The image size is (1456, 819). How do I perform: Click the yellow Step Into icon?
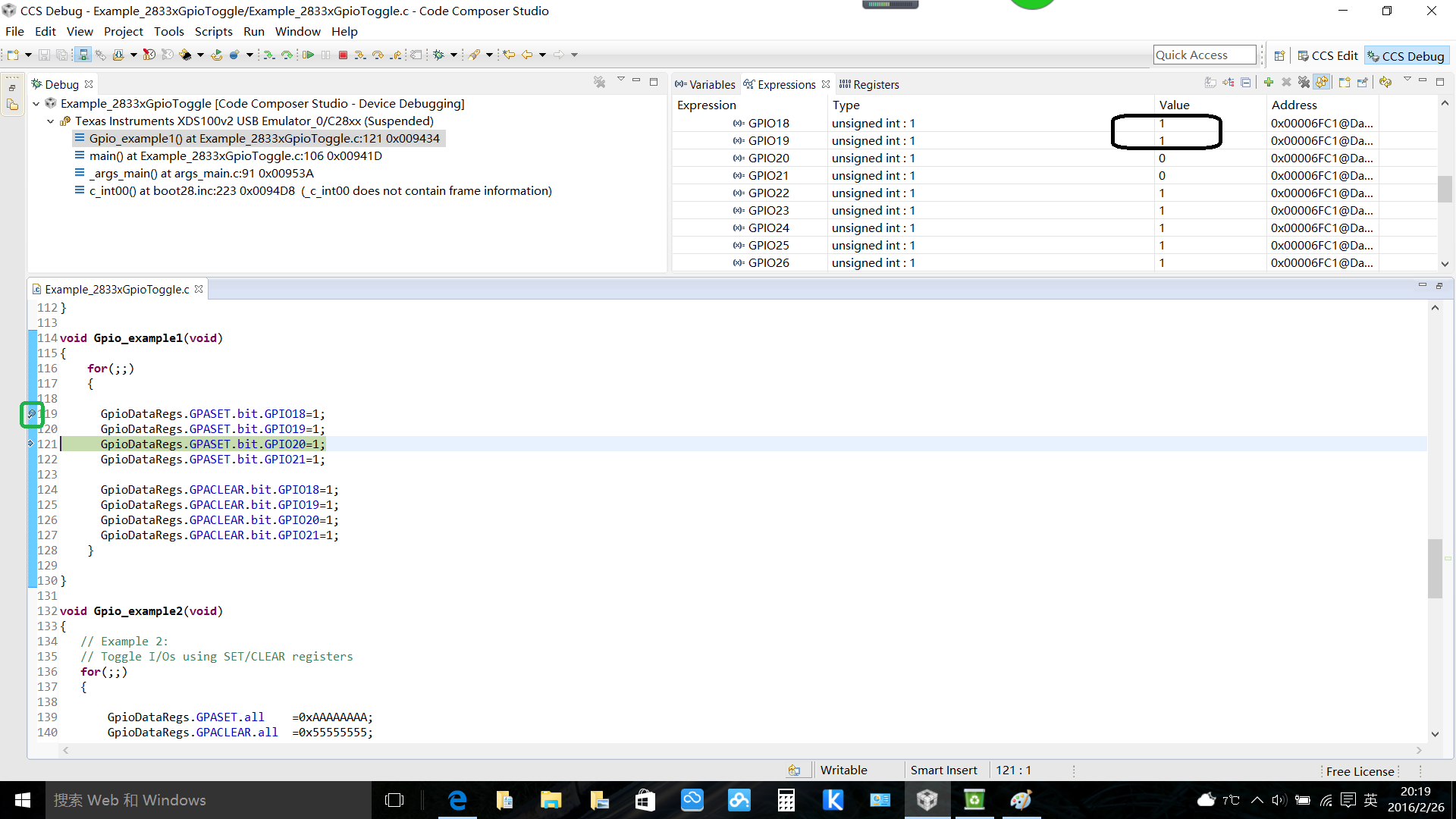359,55
